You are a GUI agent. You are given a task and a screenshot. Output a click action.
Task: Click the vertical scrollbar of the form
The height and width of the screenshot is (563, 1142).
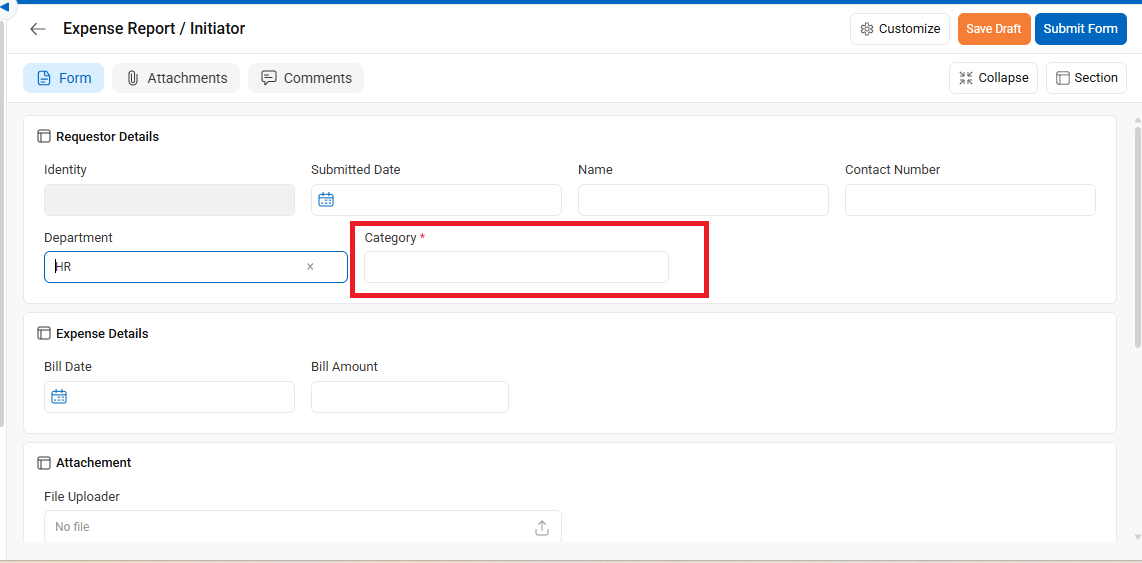point(1138,237)
